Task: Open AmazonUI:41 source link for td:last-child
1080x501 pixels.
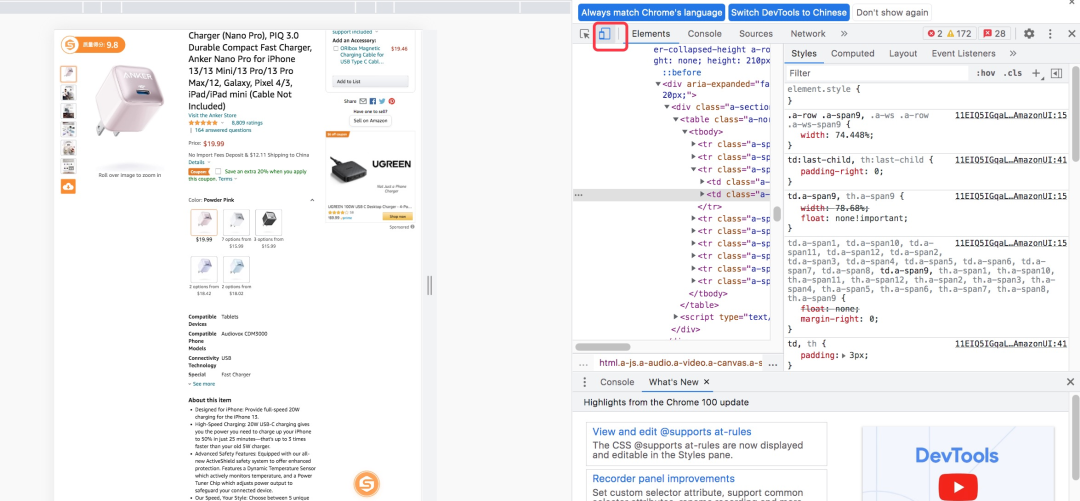Action: point(1011,160)
